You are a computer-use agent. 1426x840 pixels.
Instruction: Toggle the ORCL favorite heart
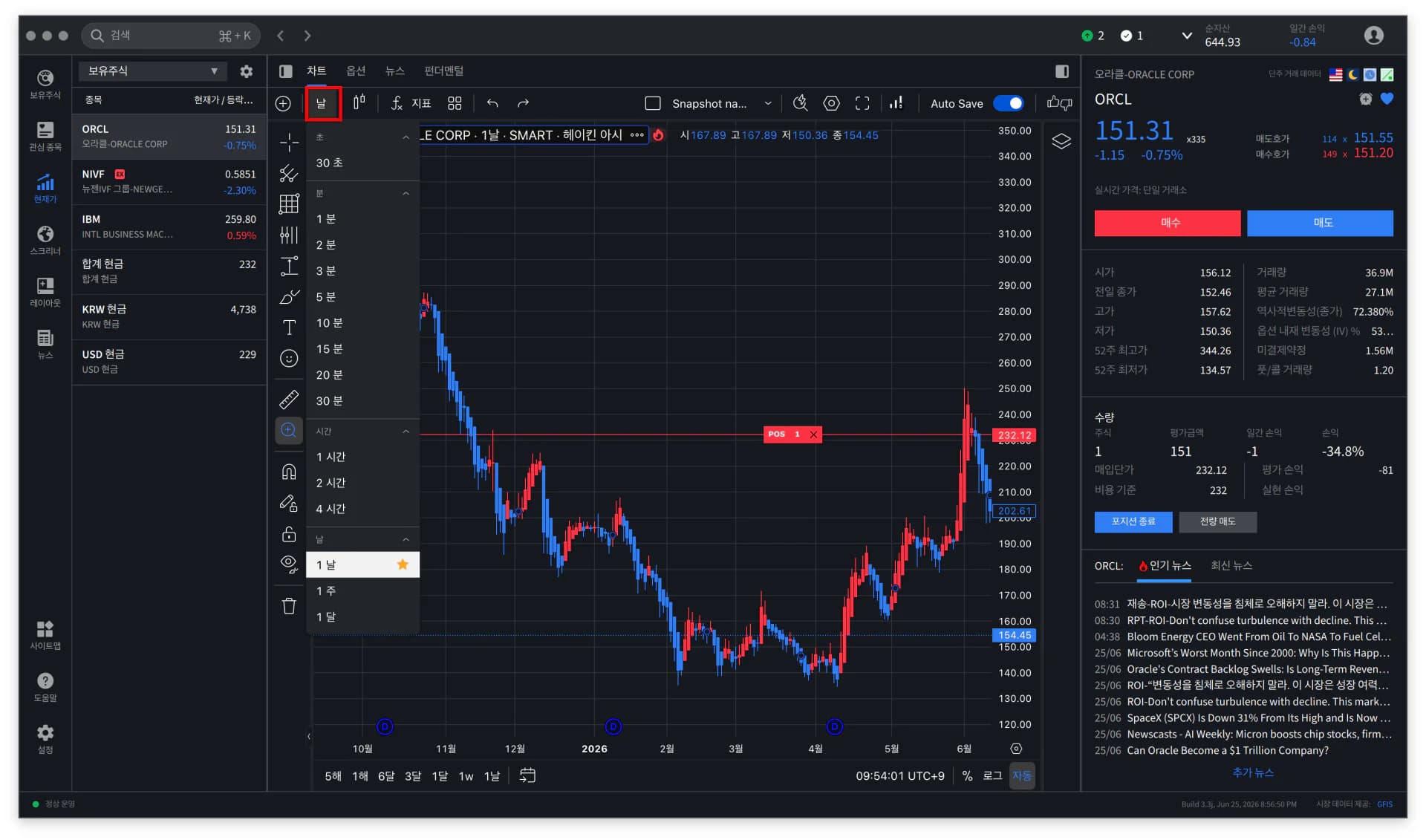click(x=1386, y=99)
